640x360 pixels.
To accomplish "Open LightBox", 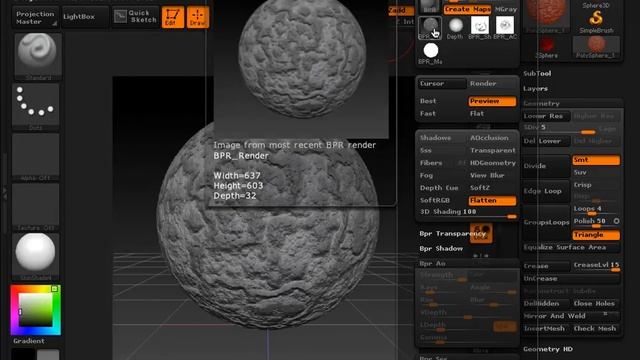I will (84, 17).
